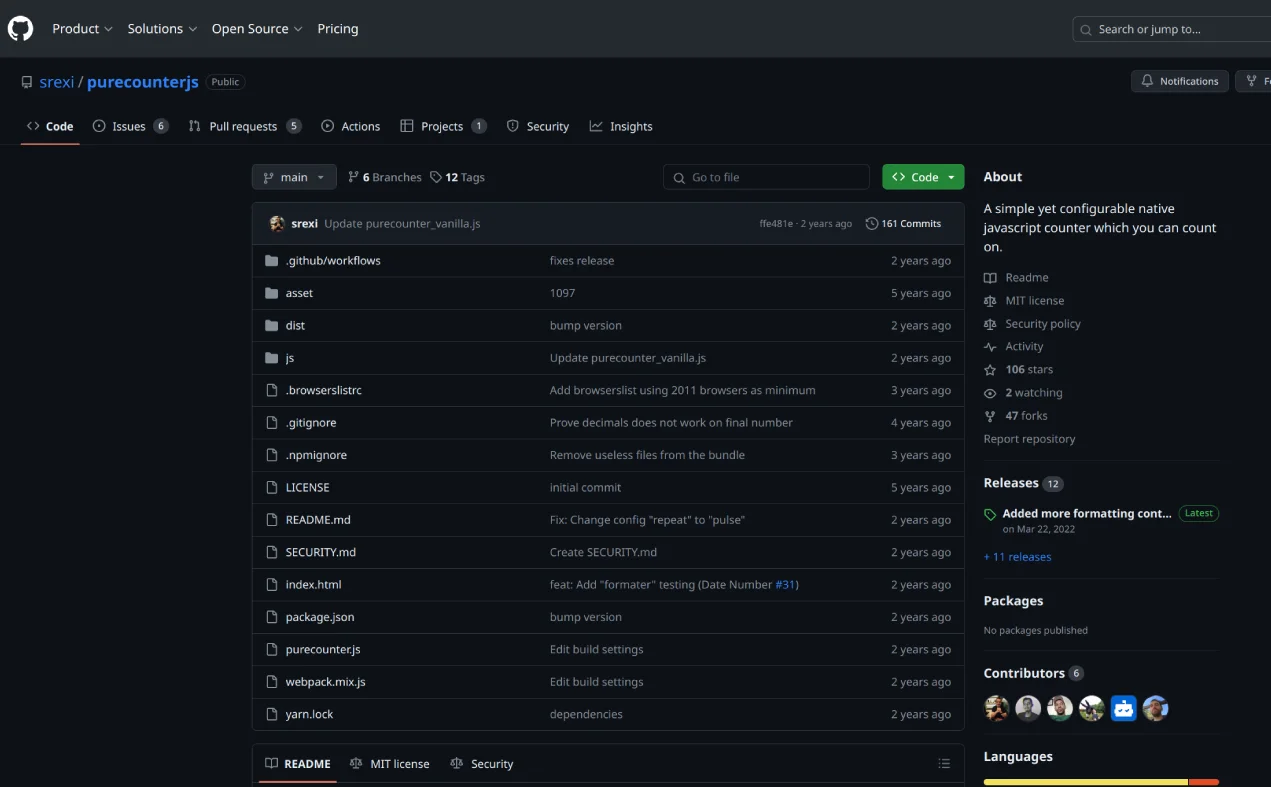The width and height of the screenshot is (1271, 787).
Task: Click the dist folder icon
Action: pyautogui.click(x=271, y=325)
